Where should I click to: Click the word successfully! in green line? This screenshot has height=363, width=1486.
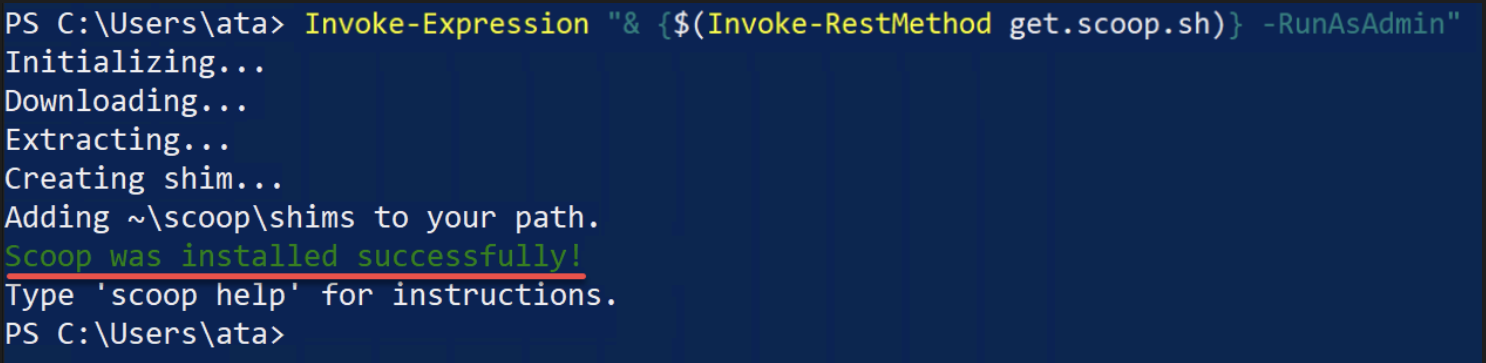coord(470,256)
